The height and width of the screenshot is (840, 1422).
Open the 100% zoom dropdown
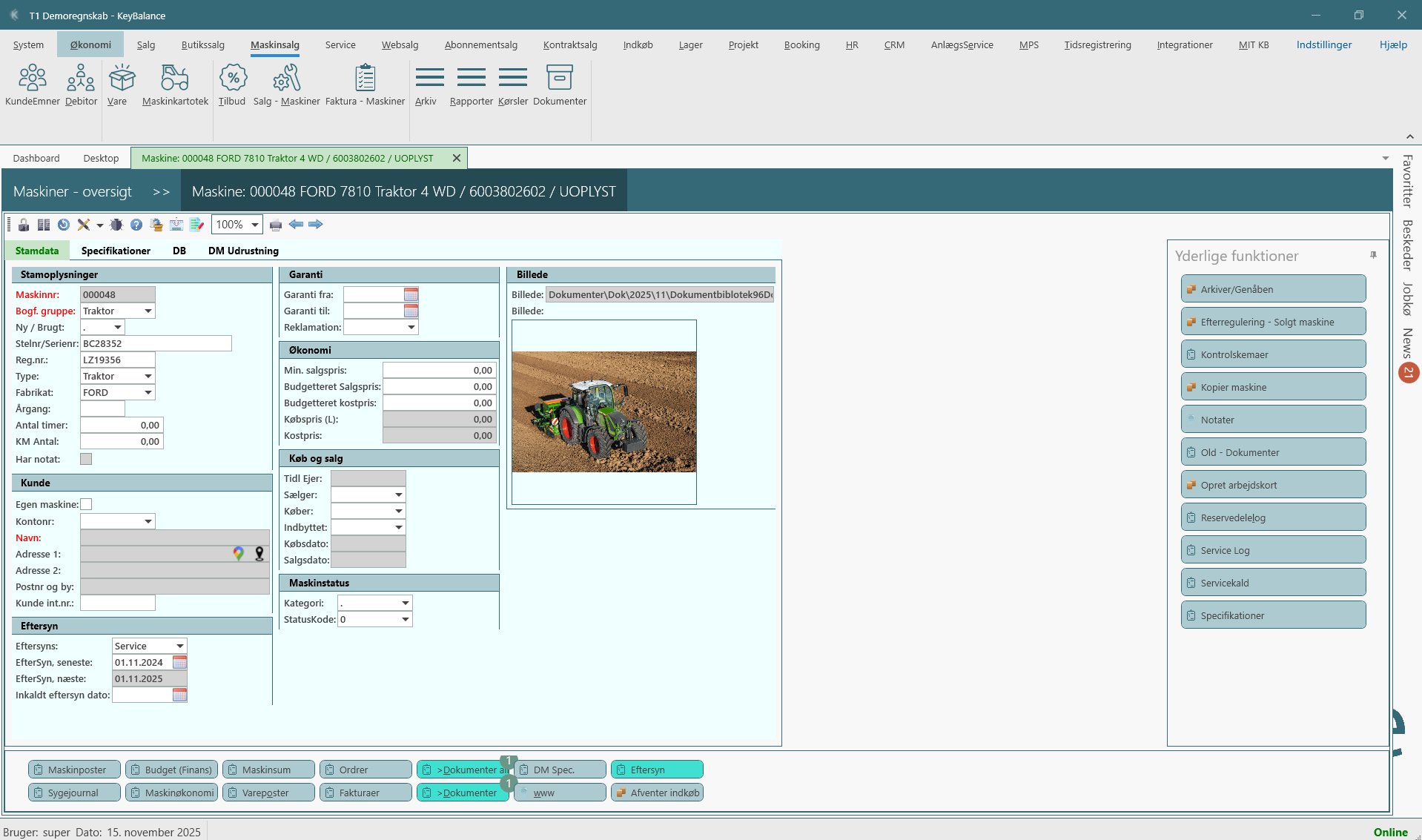click(x=255, y=225)
